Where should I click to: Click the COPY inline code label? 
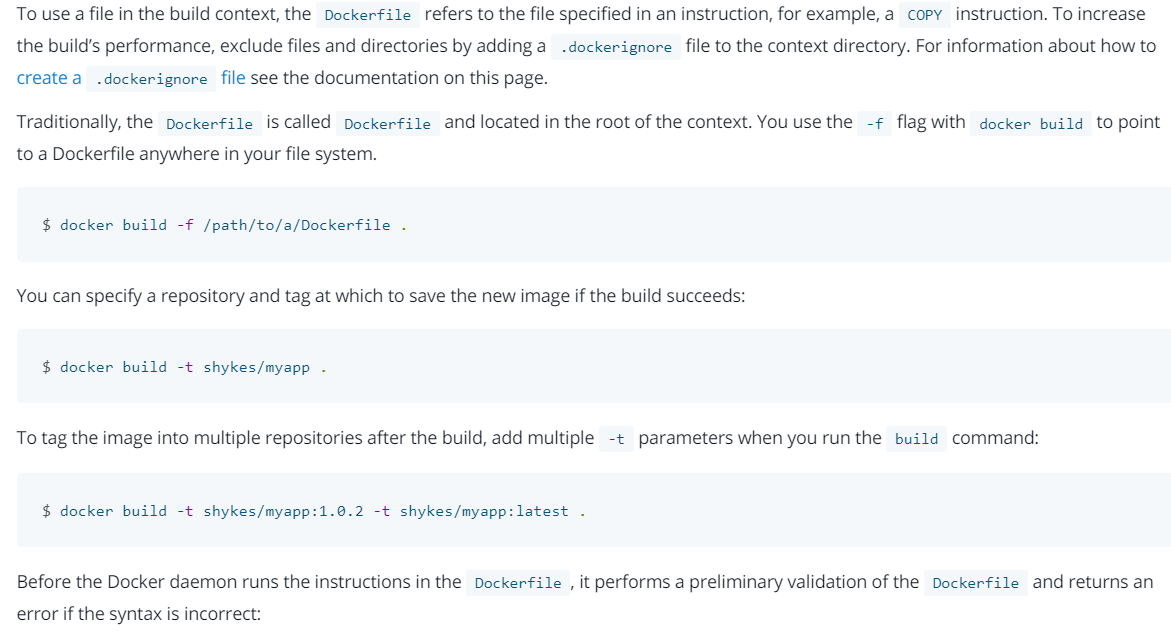pos(924,15)
